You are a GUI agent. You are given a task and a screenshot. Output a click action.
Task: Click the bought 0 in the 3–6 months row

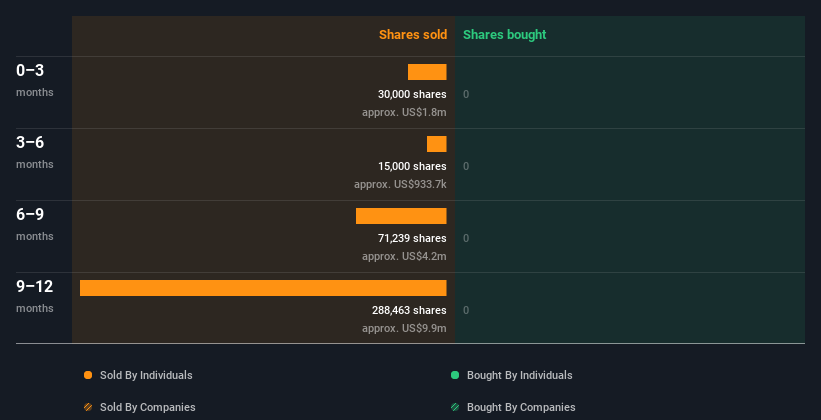point(466,167)
